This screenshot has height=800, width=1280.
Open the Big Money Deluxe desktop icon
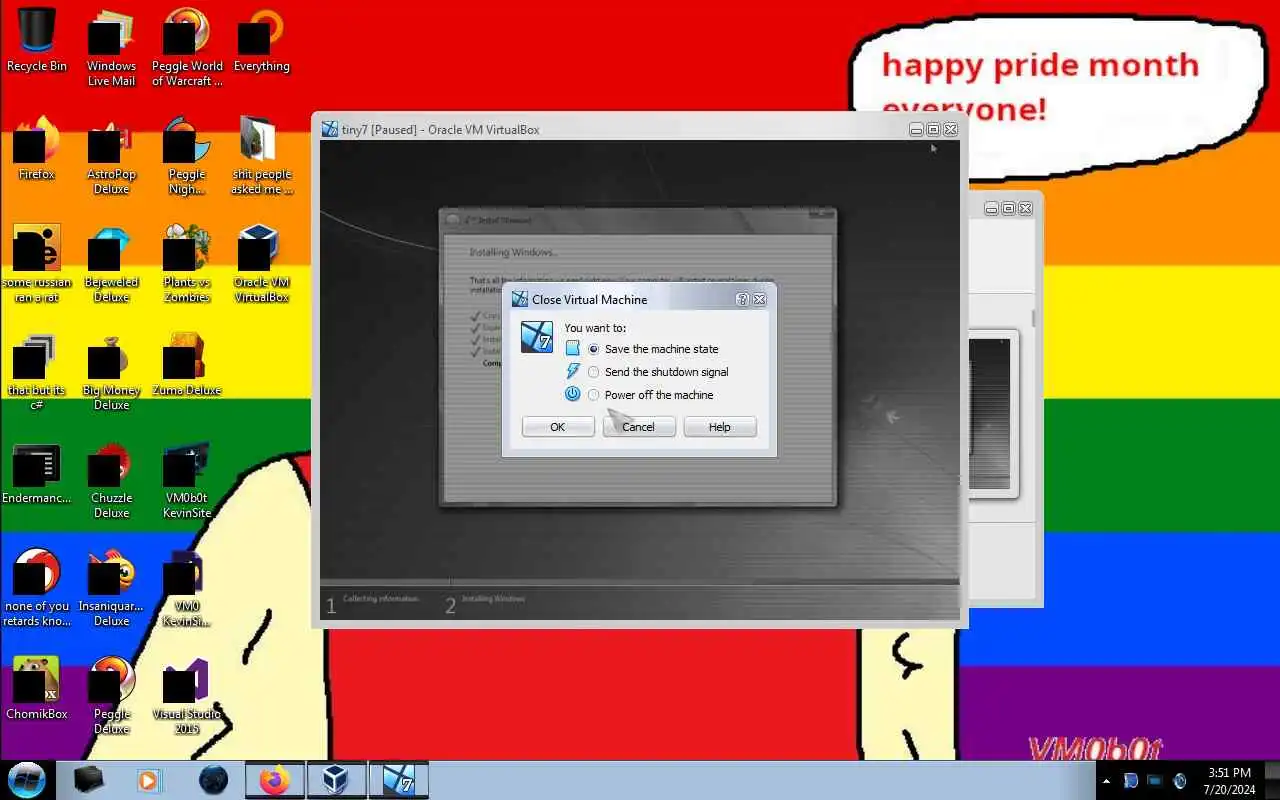coord(111,371)
